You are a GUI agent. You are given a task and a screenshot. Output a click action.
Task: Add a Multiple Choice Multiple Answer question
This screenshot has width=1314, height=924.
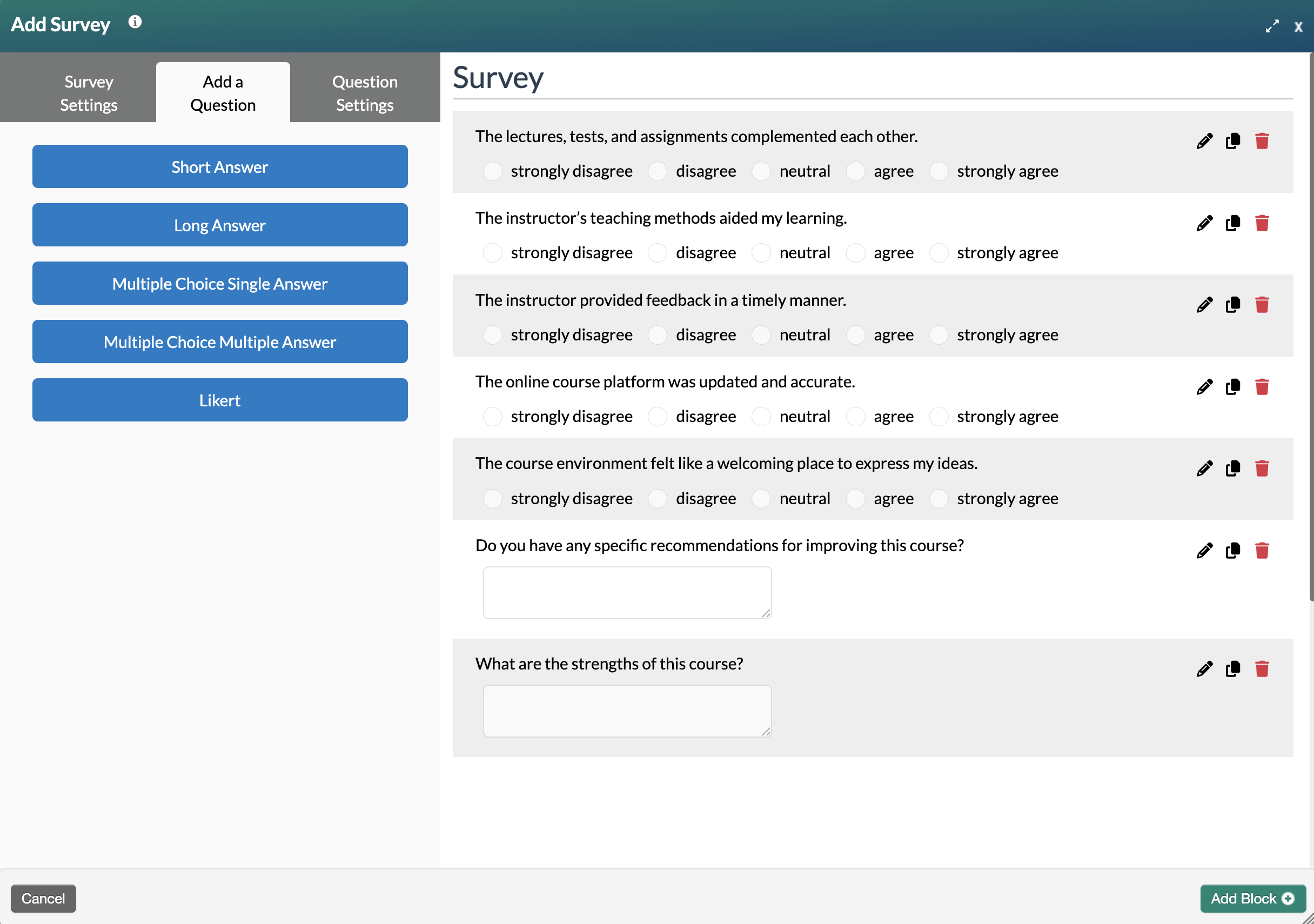click(x=220, y=342)
